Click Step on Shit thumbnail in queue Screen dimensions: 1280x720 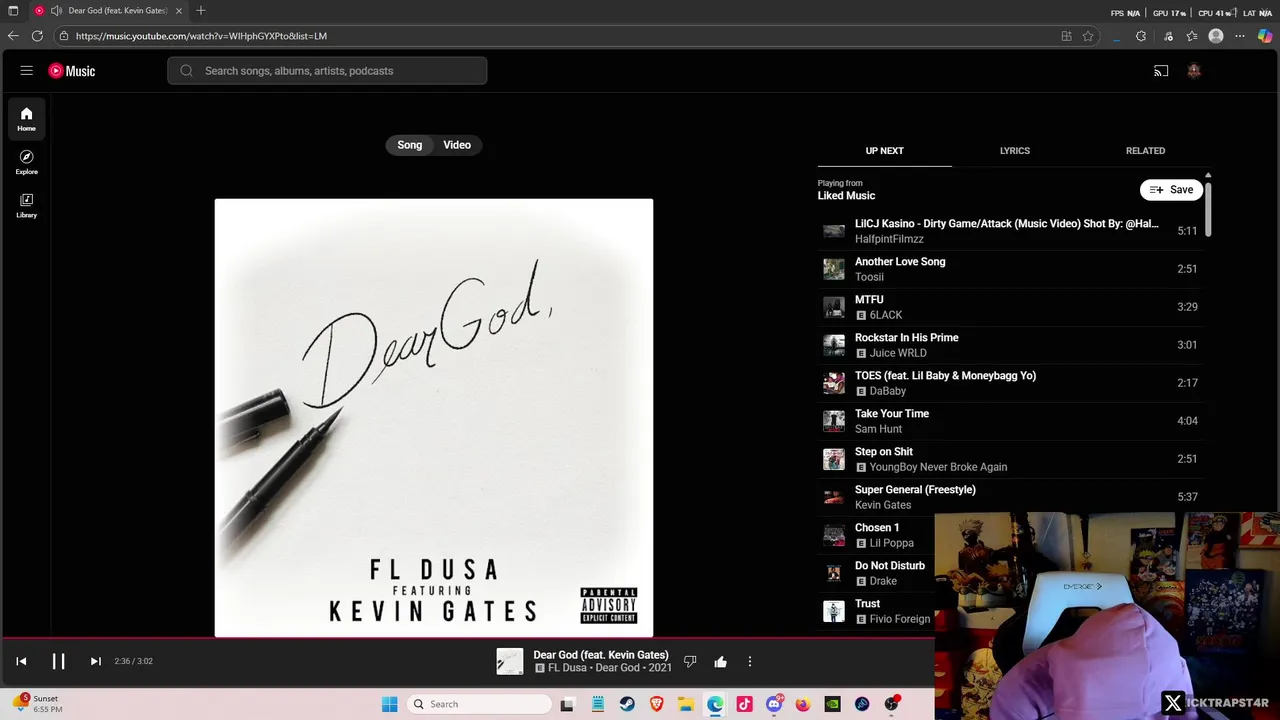pos(834,459)
